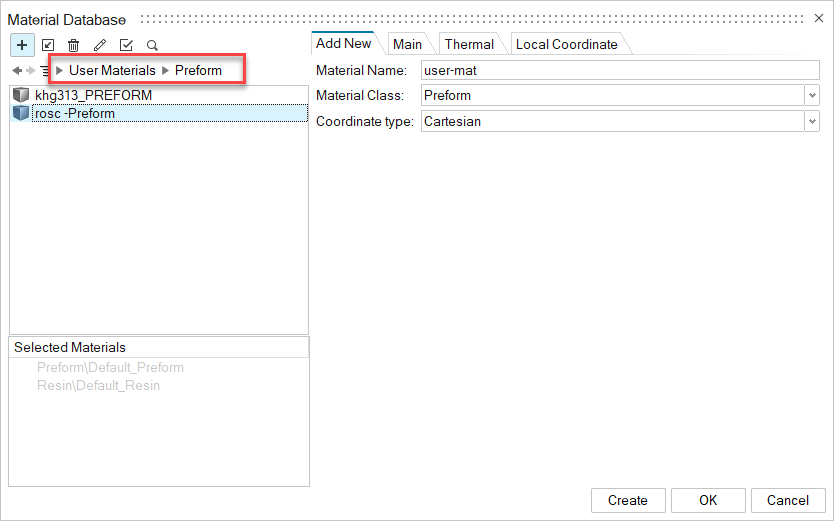The width and height of the screenshot is (834, 521).
Task: Click the search materials magnifier icon
Action: click(152, 45)
